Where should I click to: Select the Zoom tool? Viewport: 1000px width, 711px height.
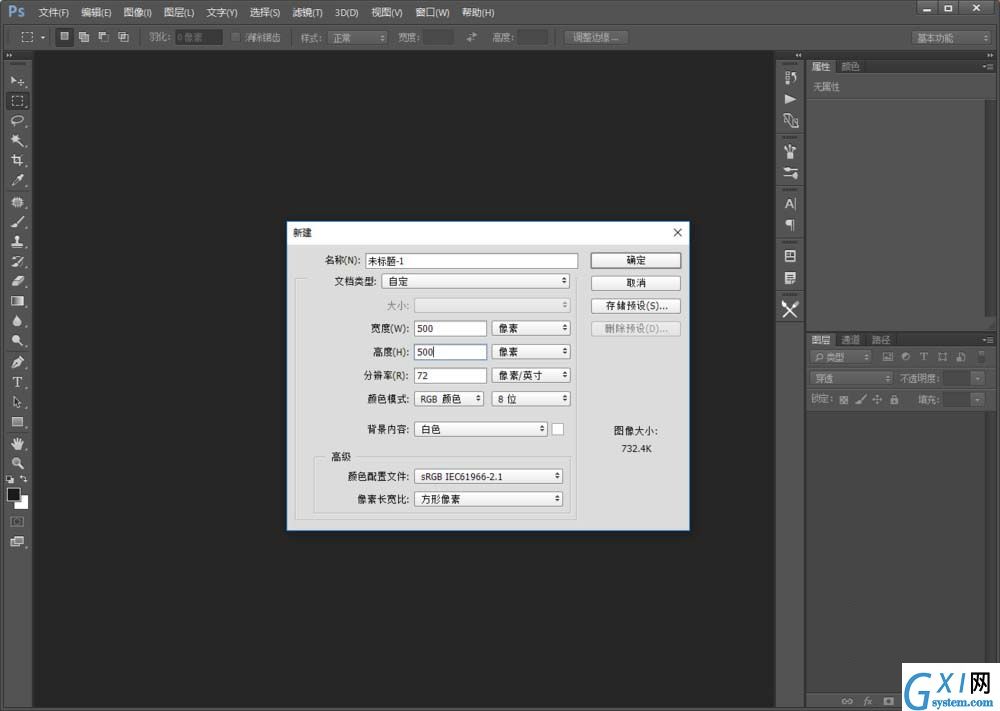[17, 463]
